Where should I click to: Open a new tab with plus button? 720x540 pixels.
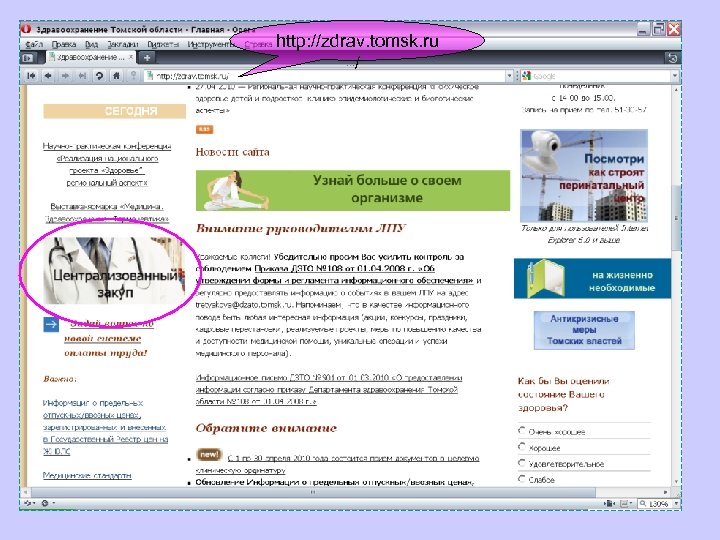pos(147,58)
